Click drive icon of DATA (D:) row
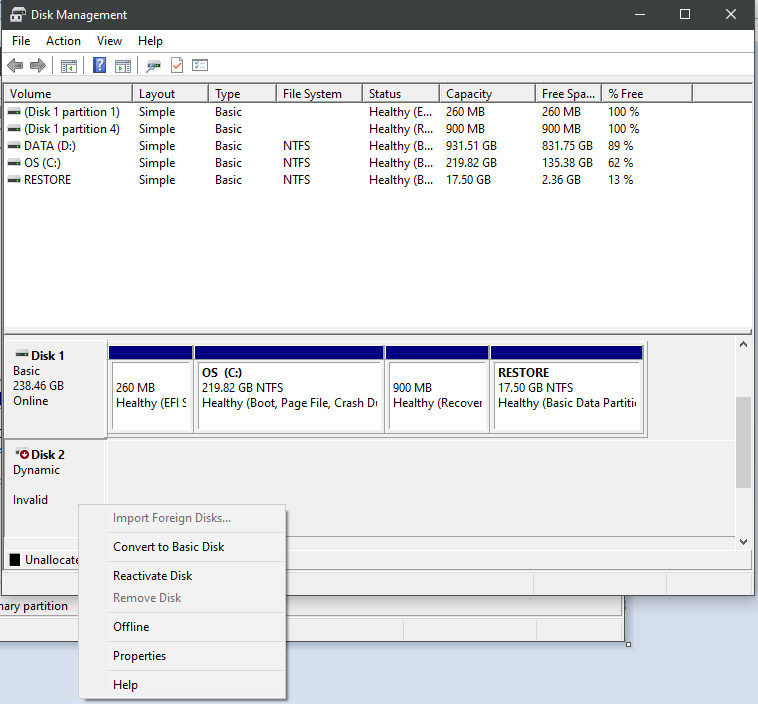Image resolution: width=758 pixels, height=704 pixels. (x=14, y=146)
